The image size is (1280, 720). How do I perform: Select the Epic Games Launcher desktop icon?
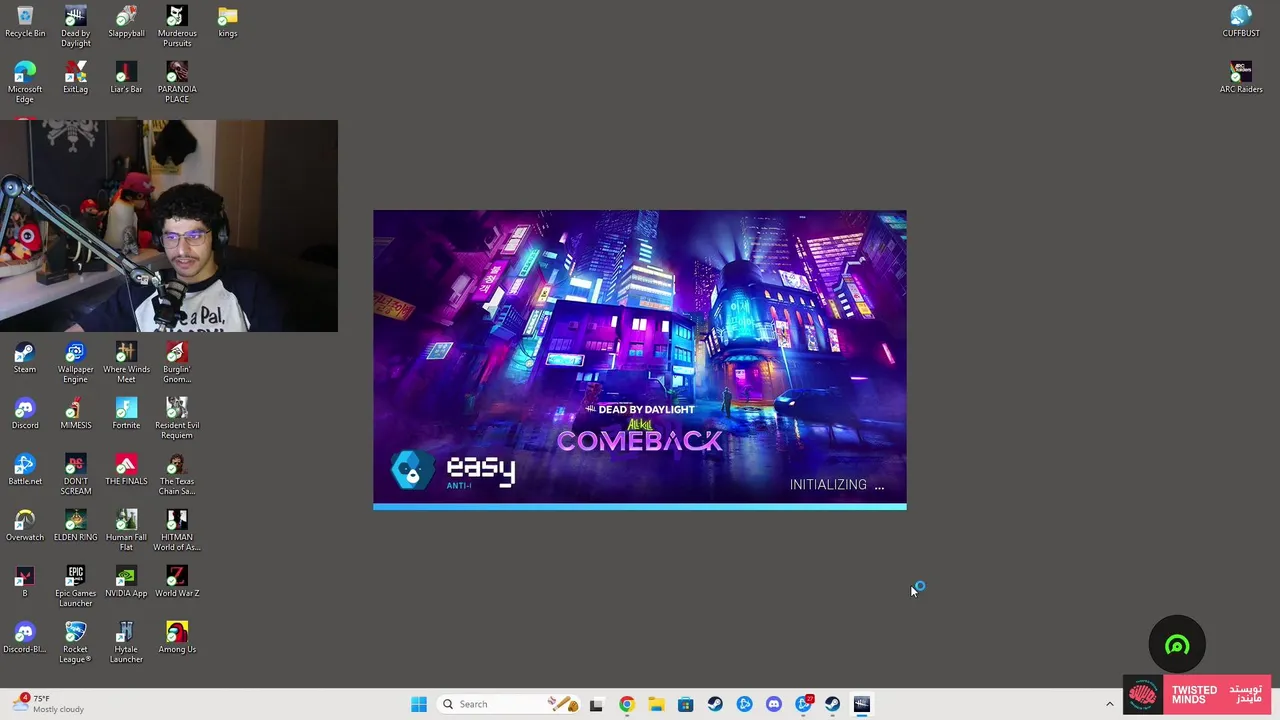[x=75, y=586]
